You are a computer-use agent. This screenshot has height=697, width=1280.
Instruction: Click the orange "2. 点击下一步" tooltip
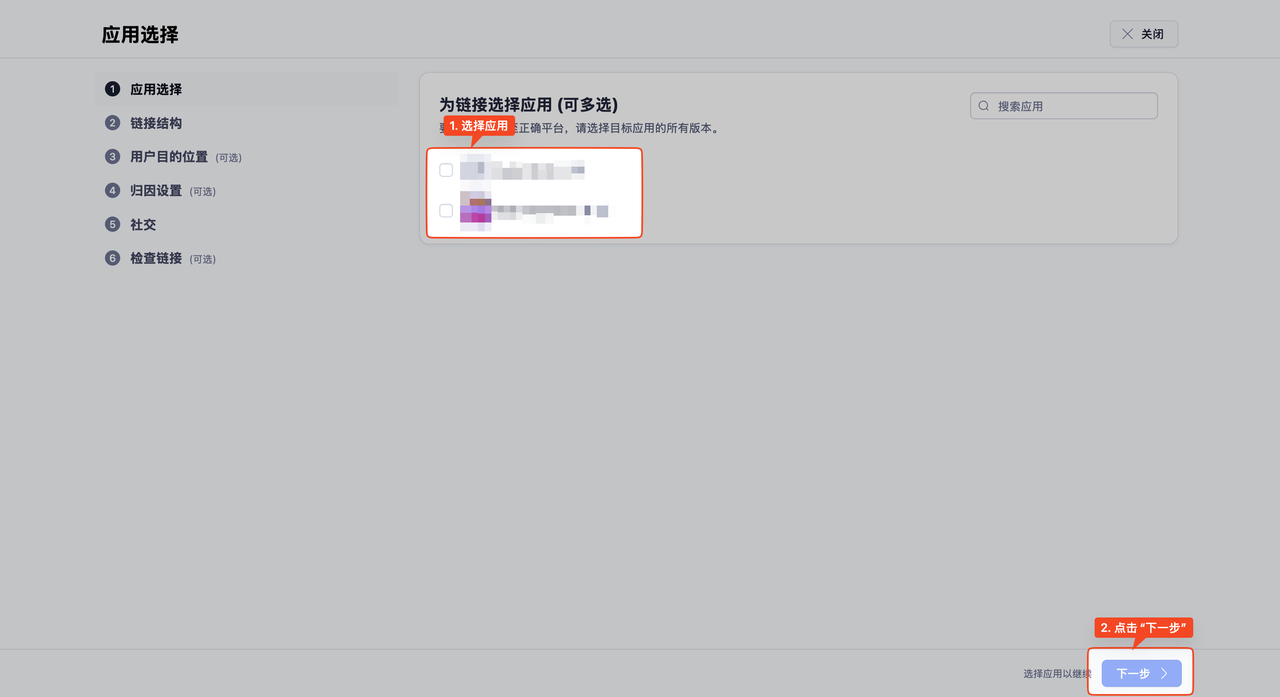pyautogui.click(x=1144, y=628)
